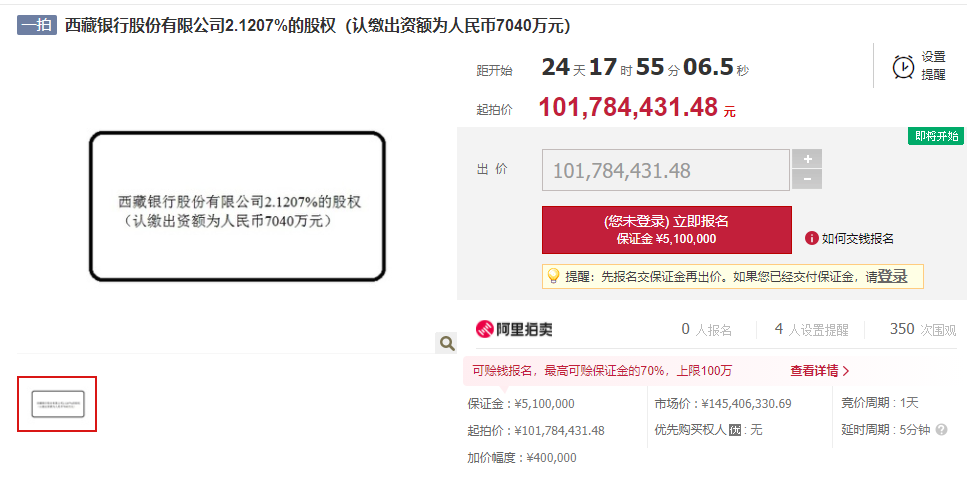967x482 pixels.
Task: Decrease bid with the minus button
Action: [x=807, y=179]
